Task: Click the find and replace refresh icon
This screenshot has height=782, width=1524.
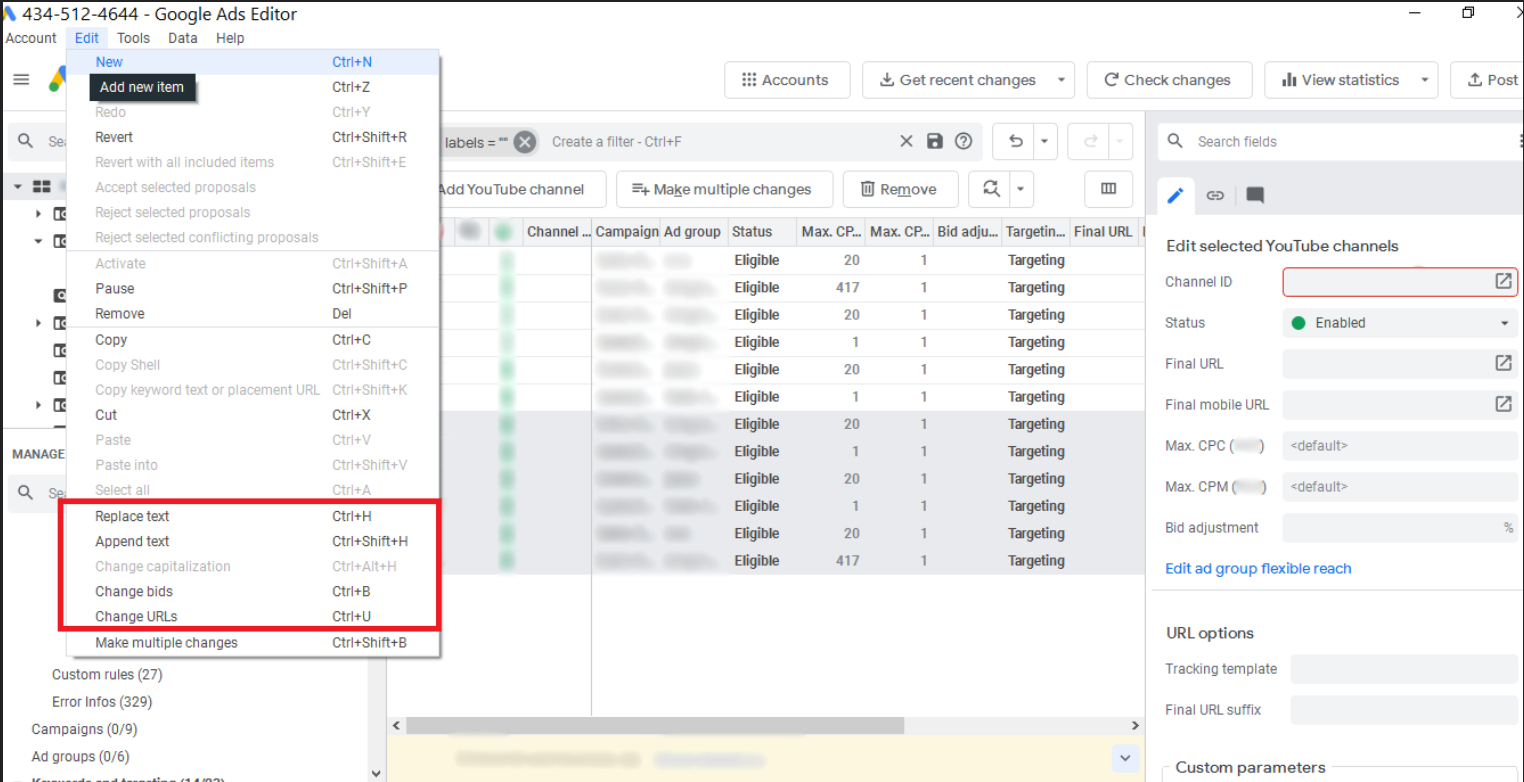Action: (x=991, y=189)
